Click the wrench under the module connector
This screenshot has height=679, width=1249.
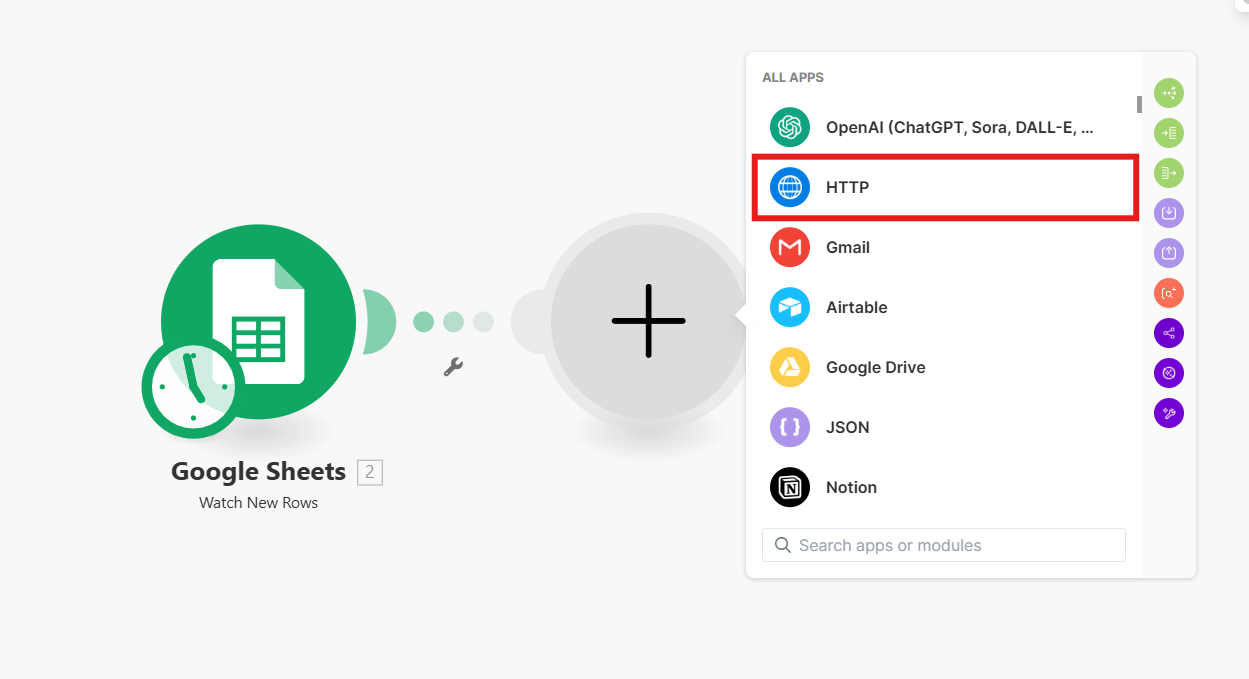453,367
